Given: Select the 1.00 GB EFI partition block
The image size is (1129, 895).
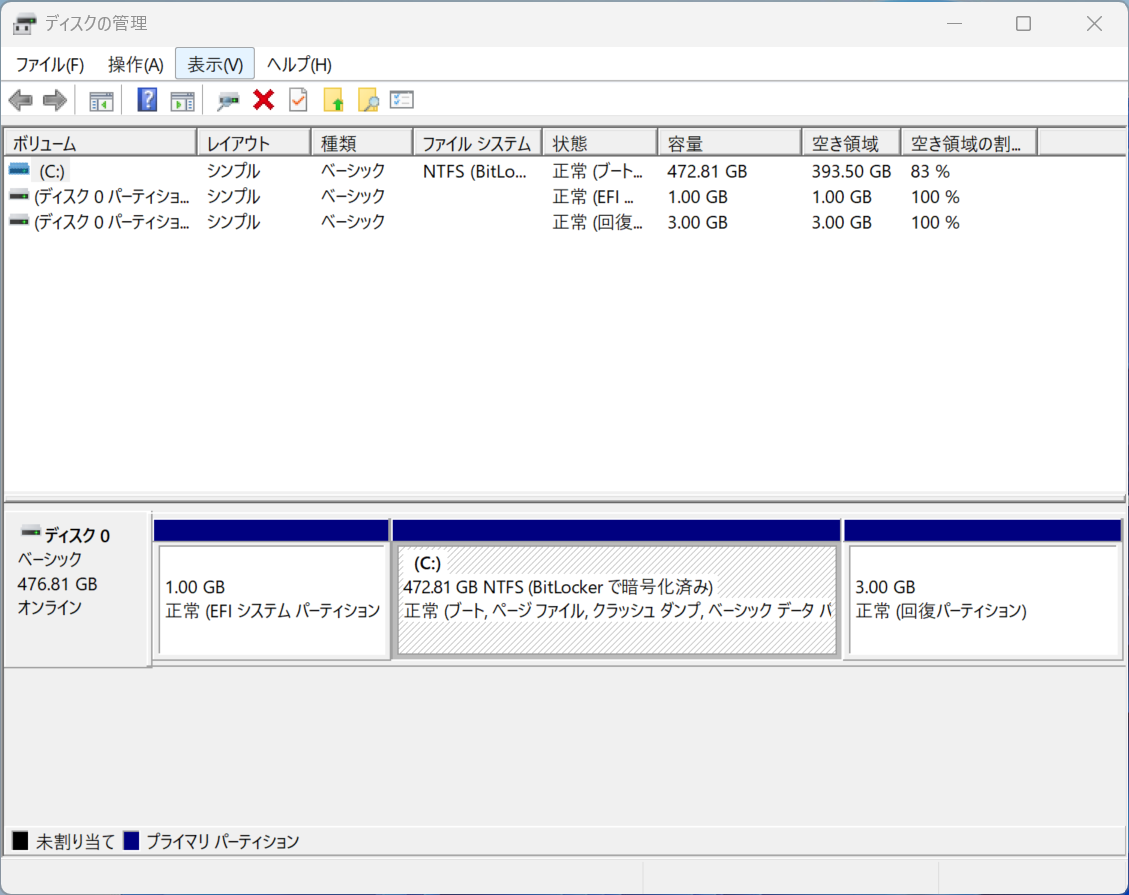Looking at the screenshot, I should click(x=272, y=600).
